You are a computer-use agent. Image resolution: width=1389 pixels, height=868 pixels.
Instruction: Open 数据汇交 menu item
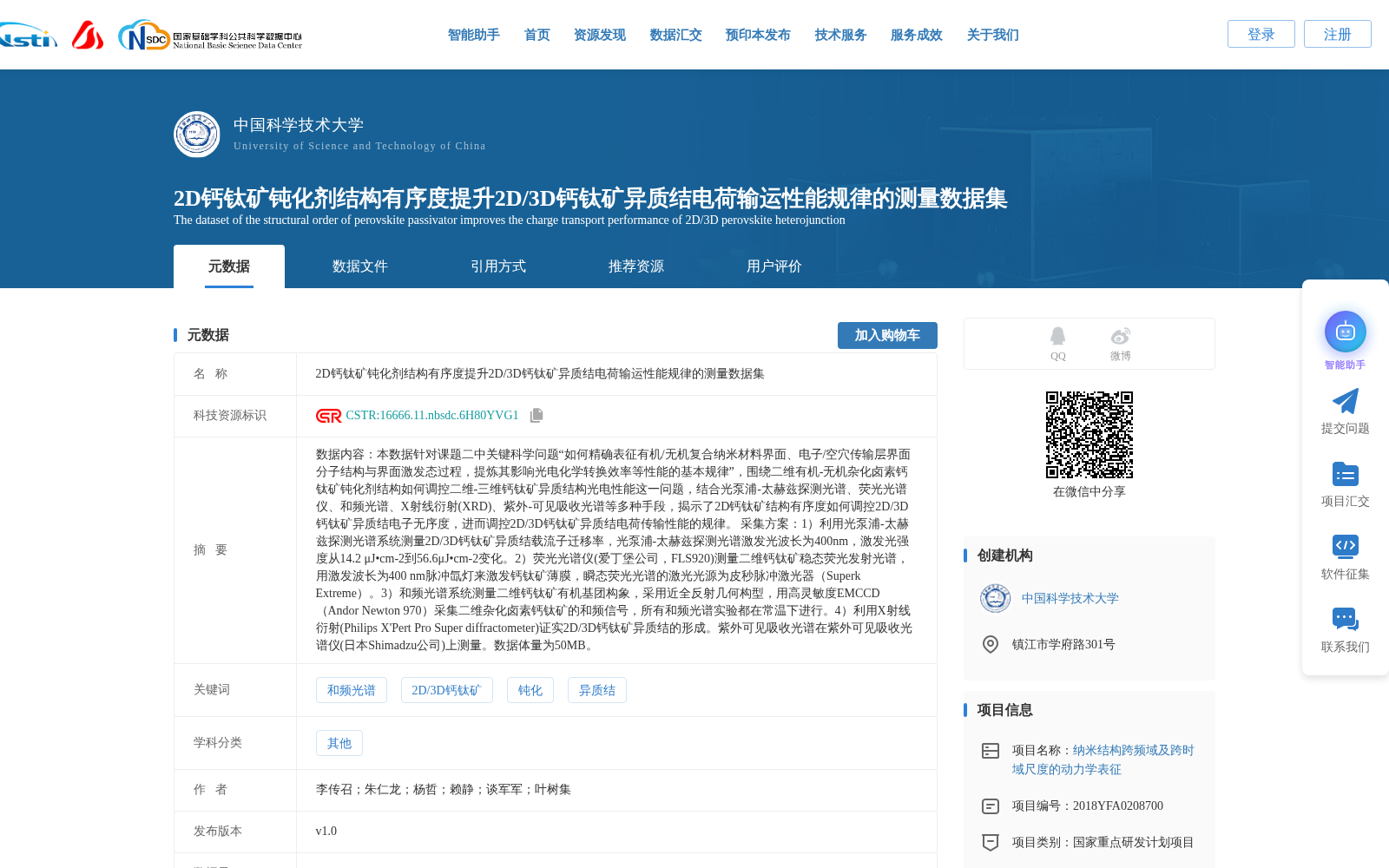pyautogui.click(x=676, y=35)
